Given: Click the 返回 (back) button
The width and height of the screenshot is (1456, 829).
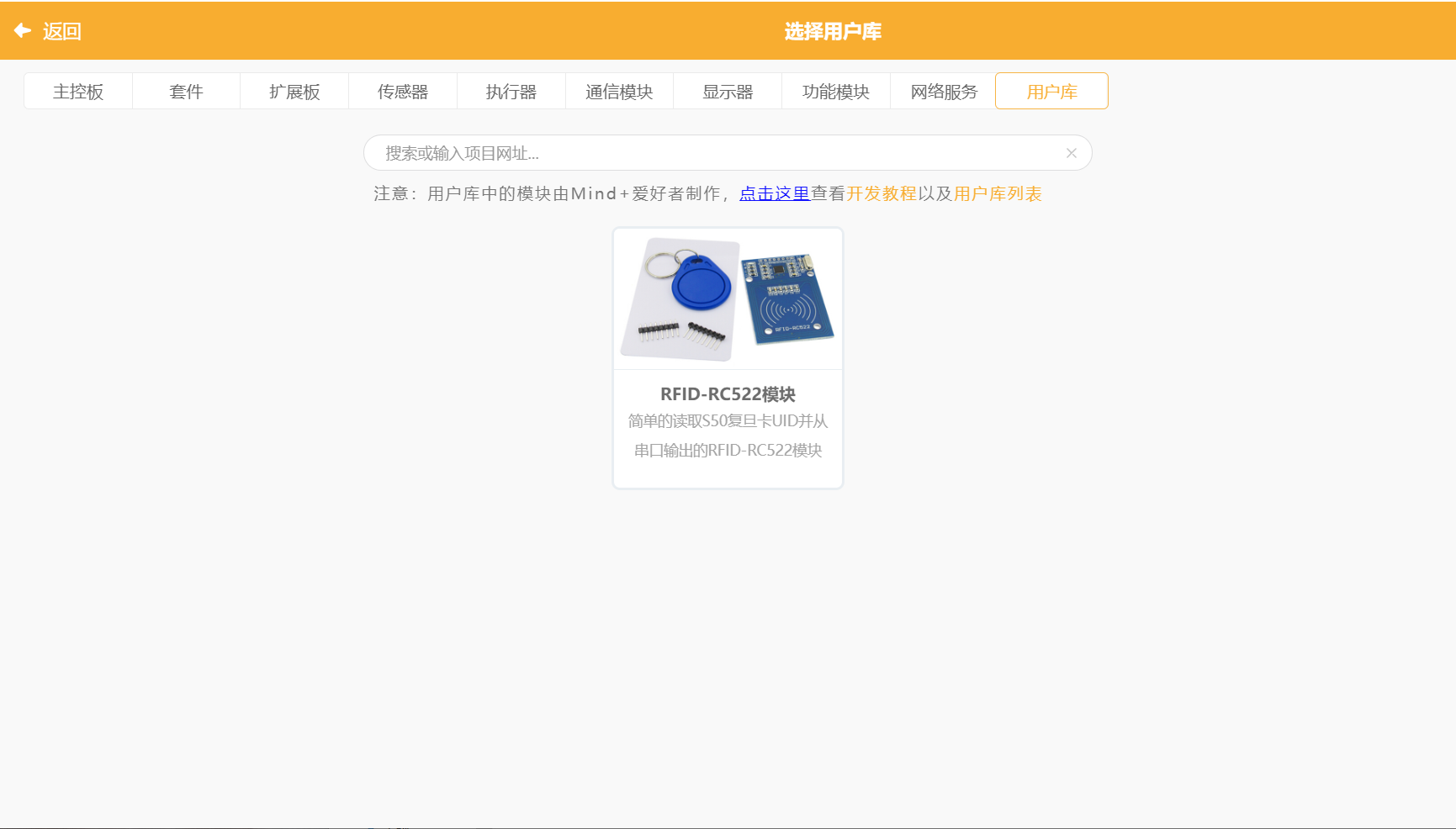Looking at the screenshot, I should [63, 30].
